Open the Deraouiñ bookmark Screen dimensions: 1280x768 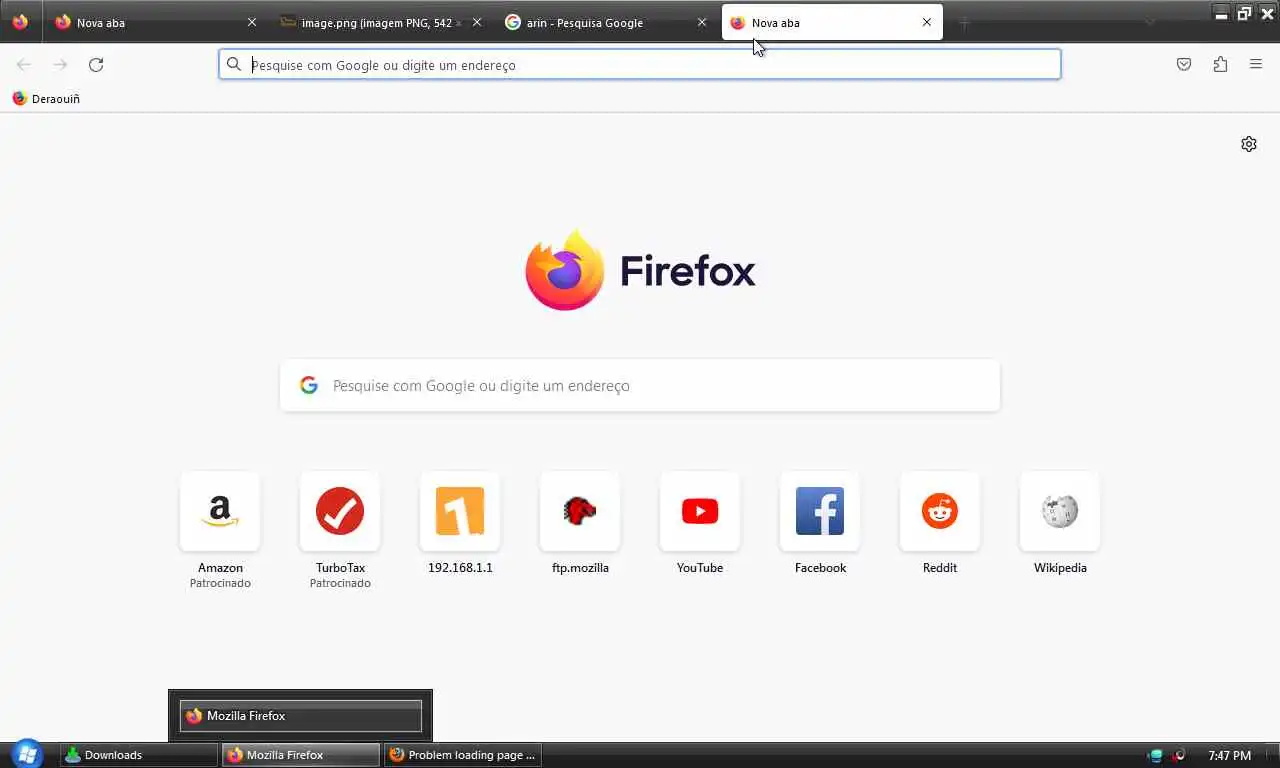point(46,99)
